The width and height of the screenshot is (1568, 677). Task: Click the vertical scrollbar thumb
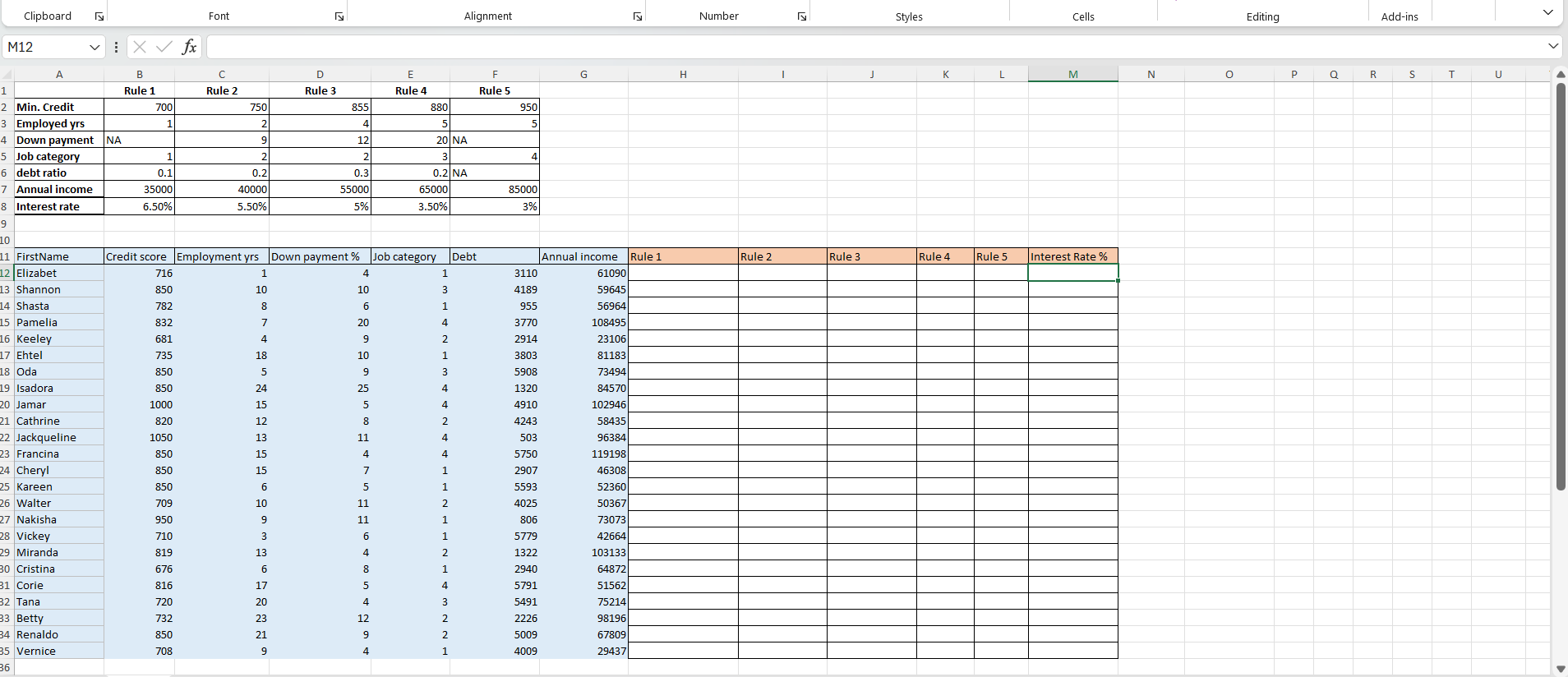click(1561, 286)
